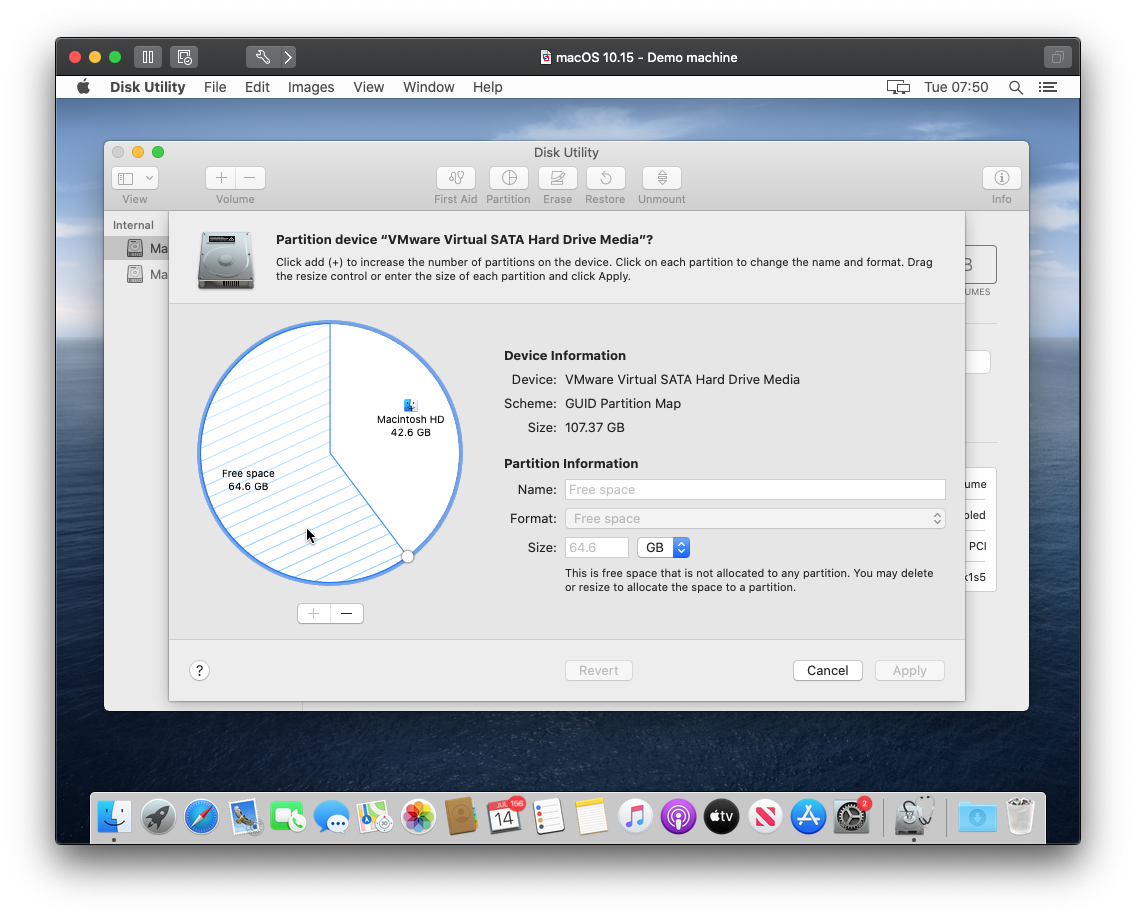Open Messages from the Dock
1136x918 pixels.
click(332, 817)
